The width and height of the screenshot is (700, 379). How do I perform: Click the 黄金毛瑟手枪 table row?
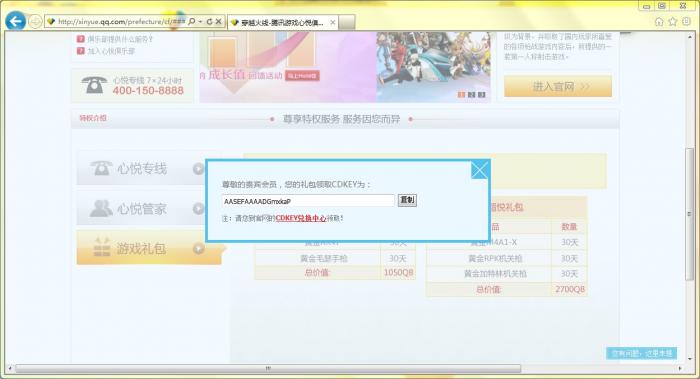point(335,258)
